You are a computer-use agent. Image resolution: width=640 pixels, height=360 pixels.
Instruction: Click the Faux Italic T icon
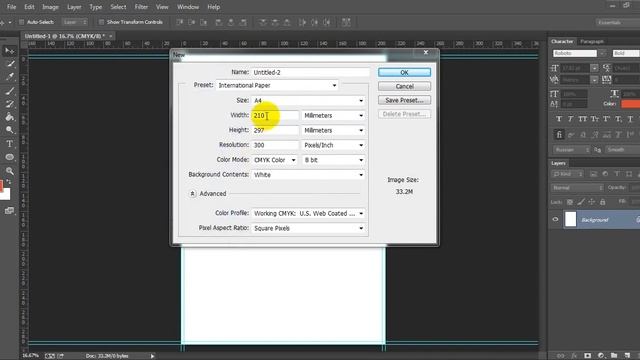click(x=571, y=119)
